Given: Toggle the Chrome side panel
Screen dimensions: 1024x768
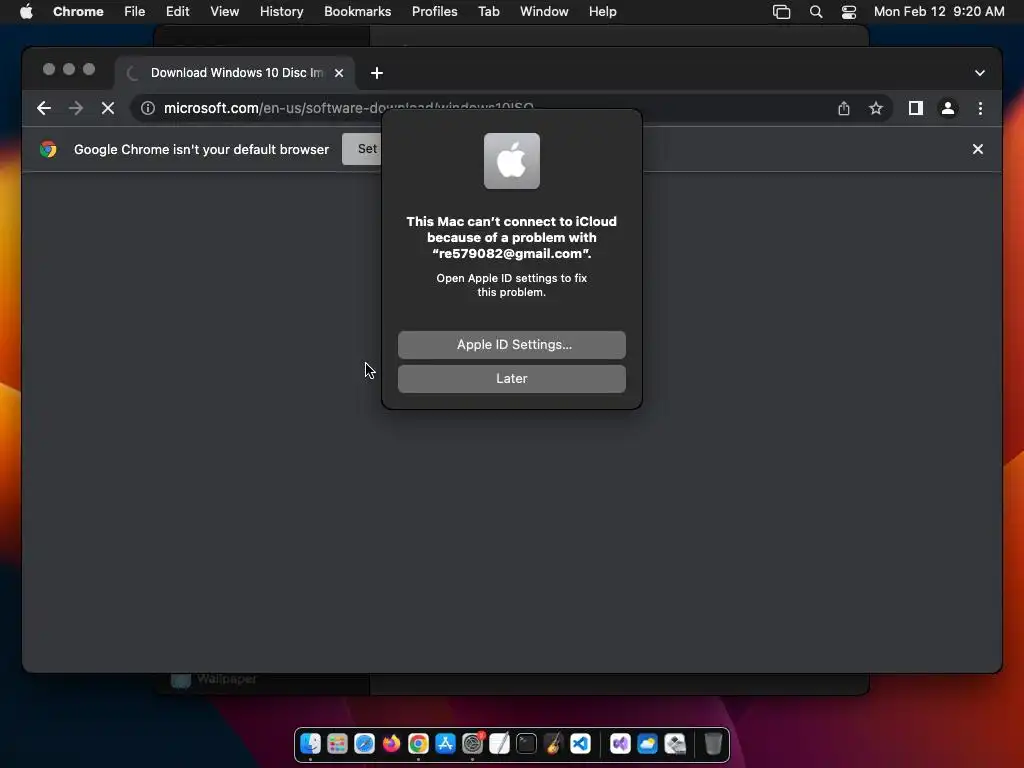Looking at the screenshot, I should coord(916,108).
